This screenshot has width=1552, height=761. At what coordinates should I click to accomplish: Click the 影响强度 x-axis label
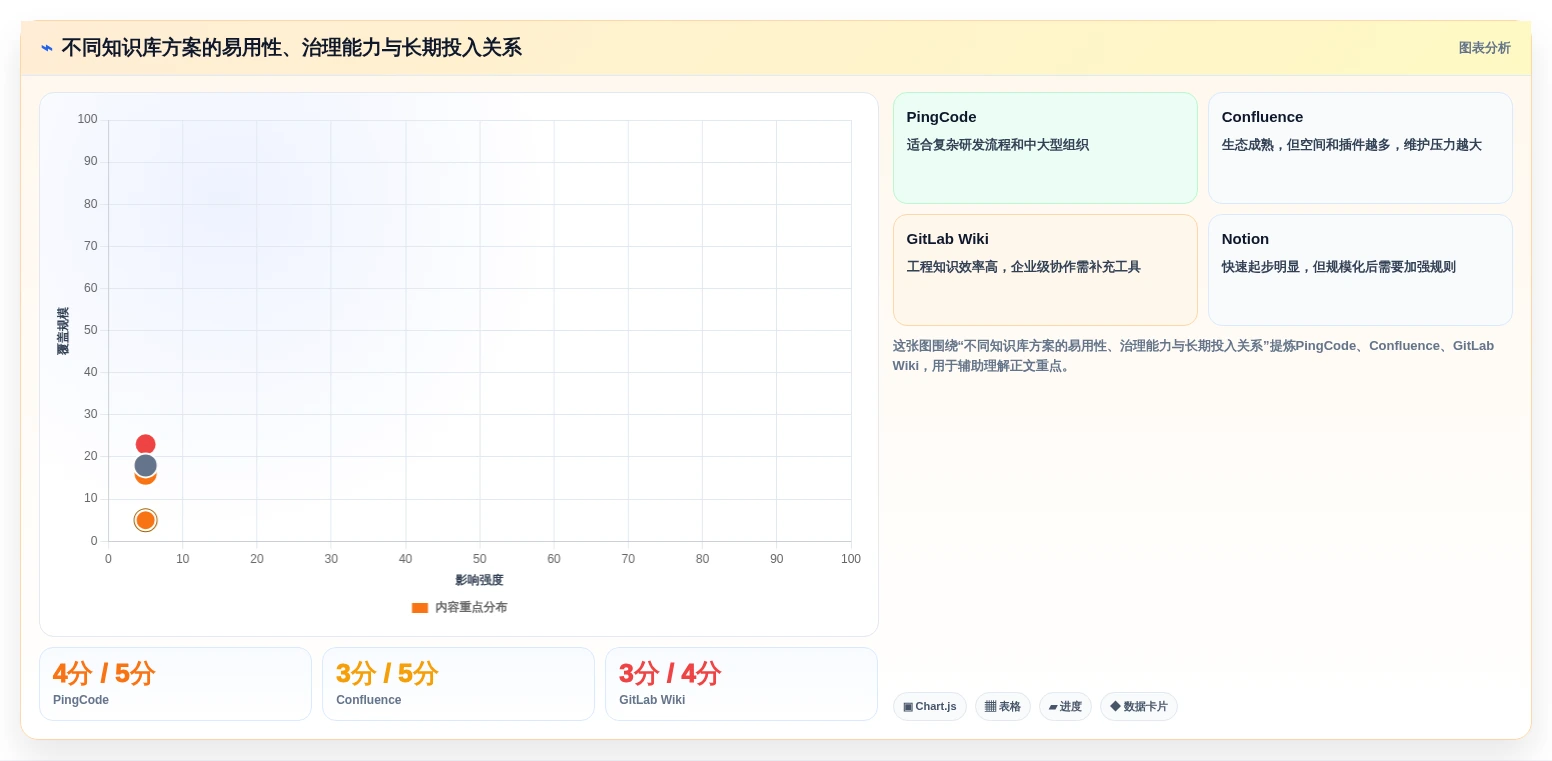click(479, 580)
